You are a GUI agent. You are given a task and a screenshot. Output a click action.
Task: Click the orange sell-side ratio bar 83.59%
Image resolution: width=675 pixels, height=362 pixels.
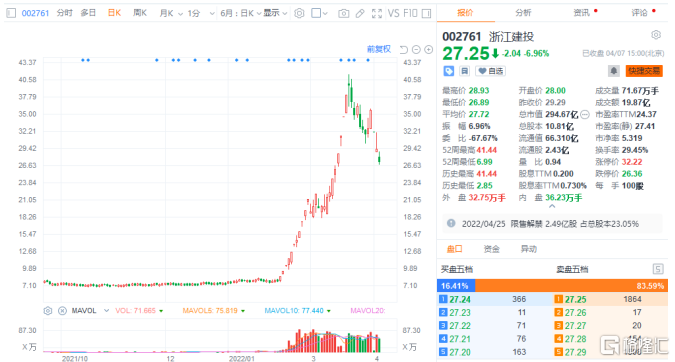571,286
